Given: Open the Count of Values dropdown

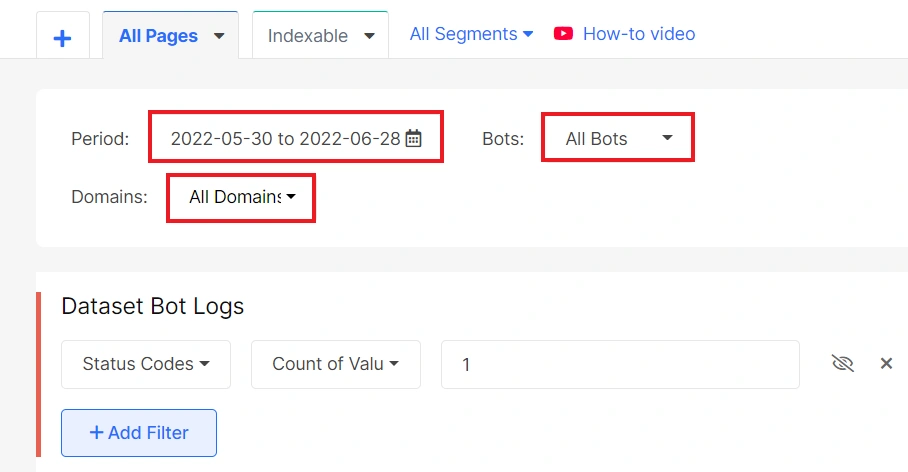Looking at the screenshot, I should (x=336, y=364).
